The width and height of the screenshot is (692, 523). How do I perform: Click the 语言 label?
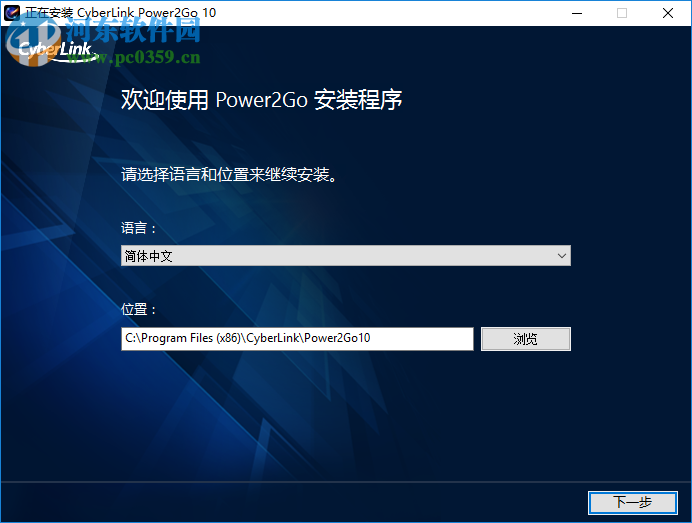coord(139,228)
